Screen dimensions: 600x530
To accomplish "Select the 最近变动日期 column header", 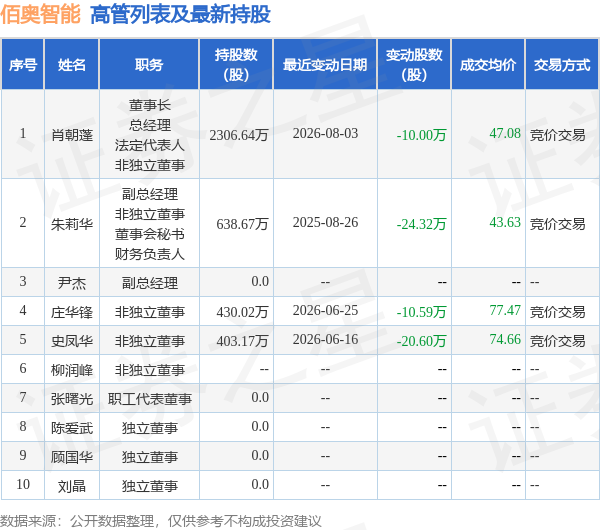I will pyautogui.click(x=325, y=65).
